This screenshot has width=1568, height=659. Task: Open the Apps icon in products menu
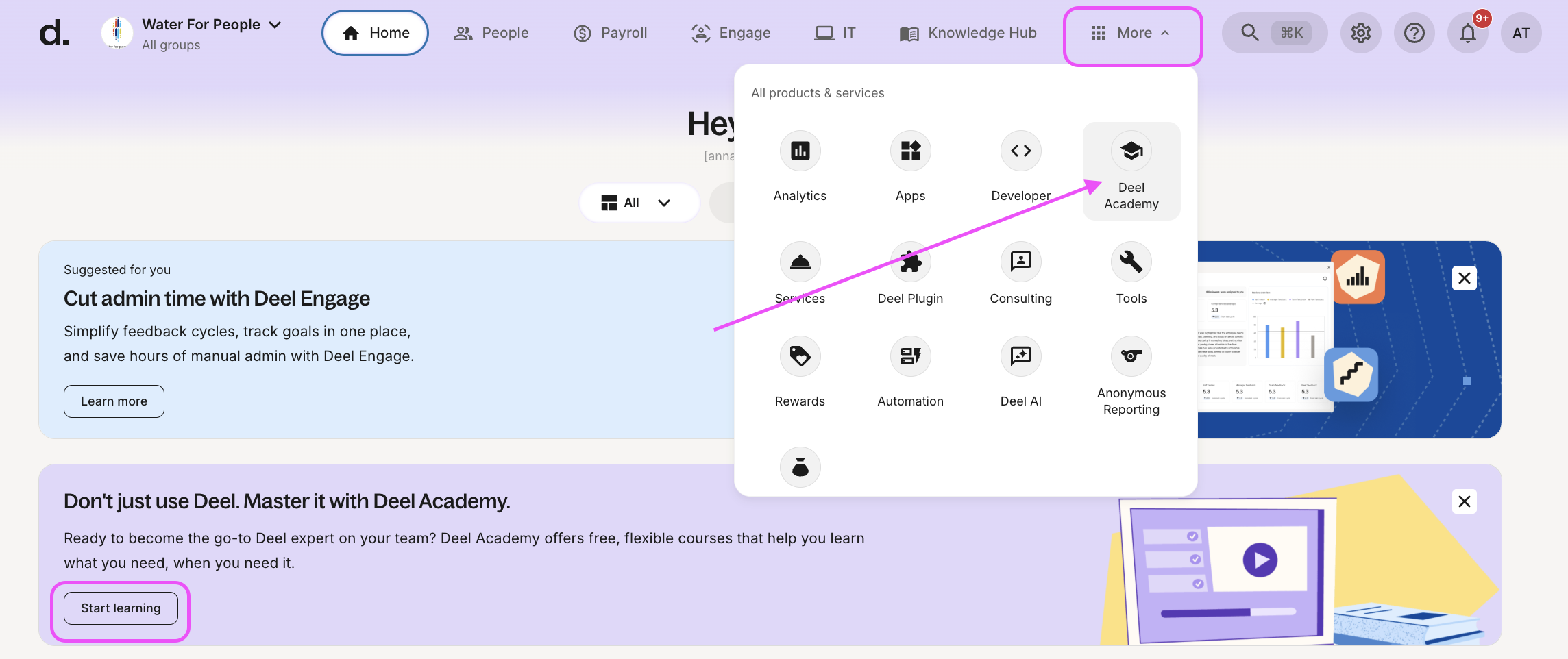point(910,151)
